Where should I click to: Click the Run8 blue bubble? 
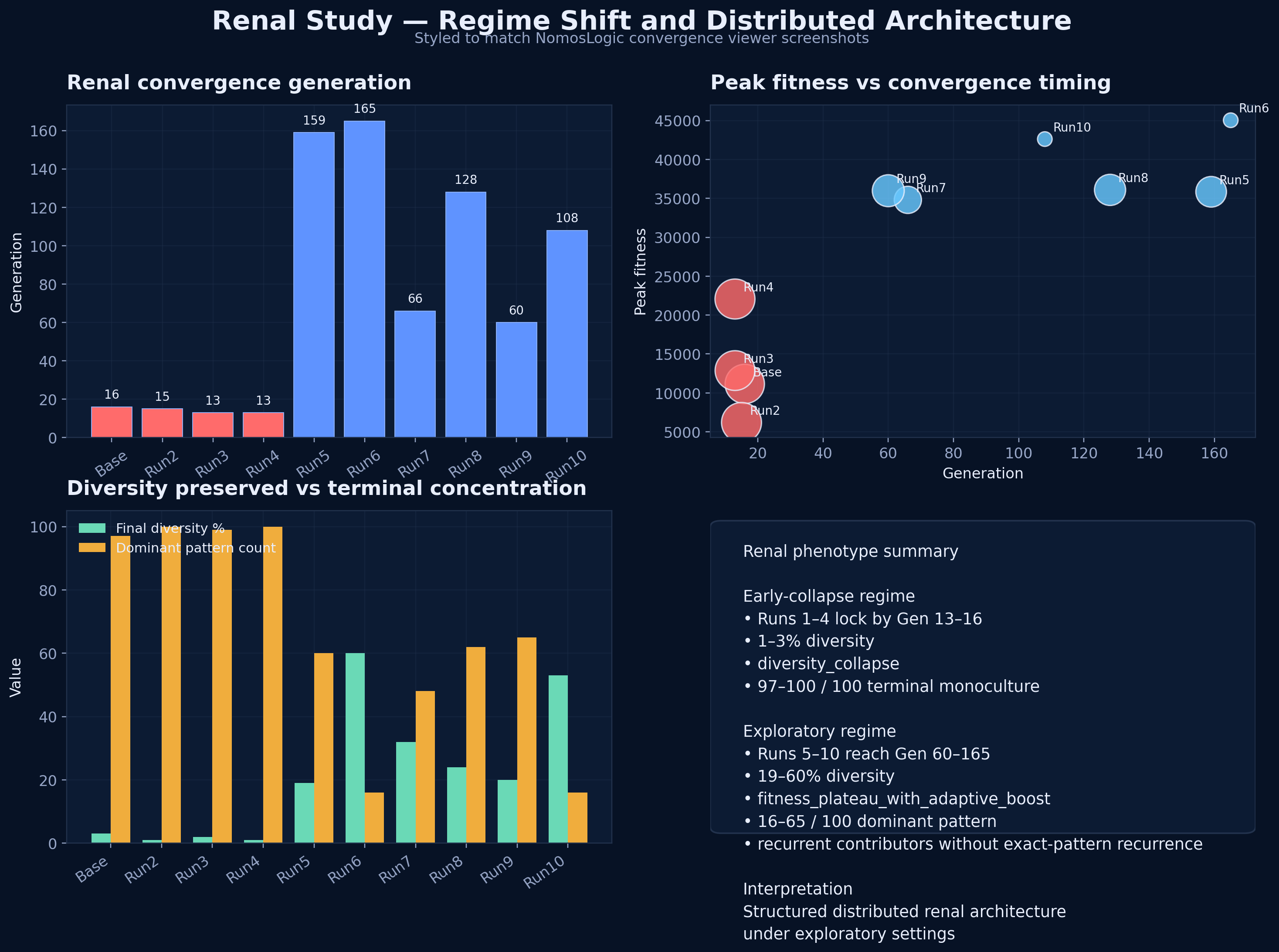click(x=1109, y=190)
